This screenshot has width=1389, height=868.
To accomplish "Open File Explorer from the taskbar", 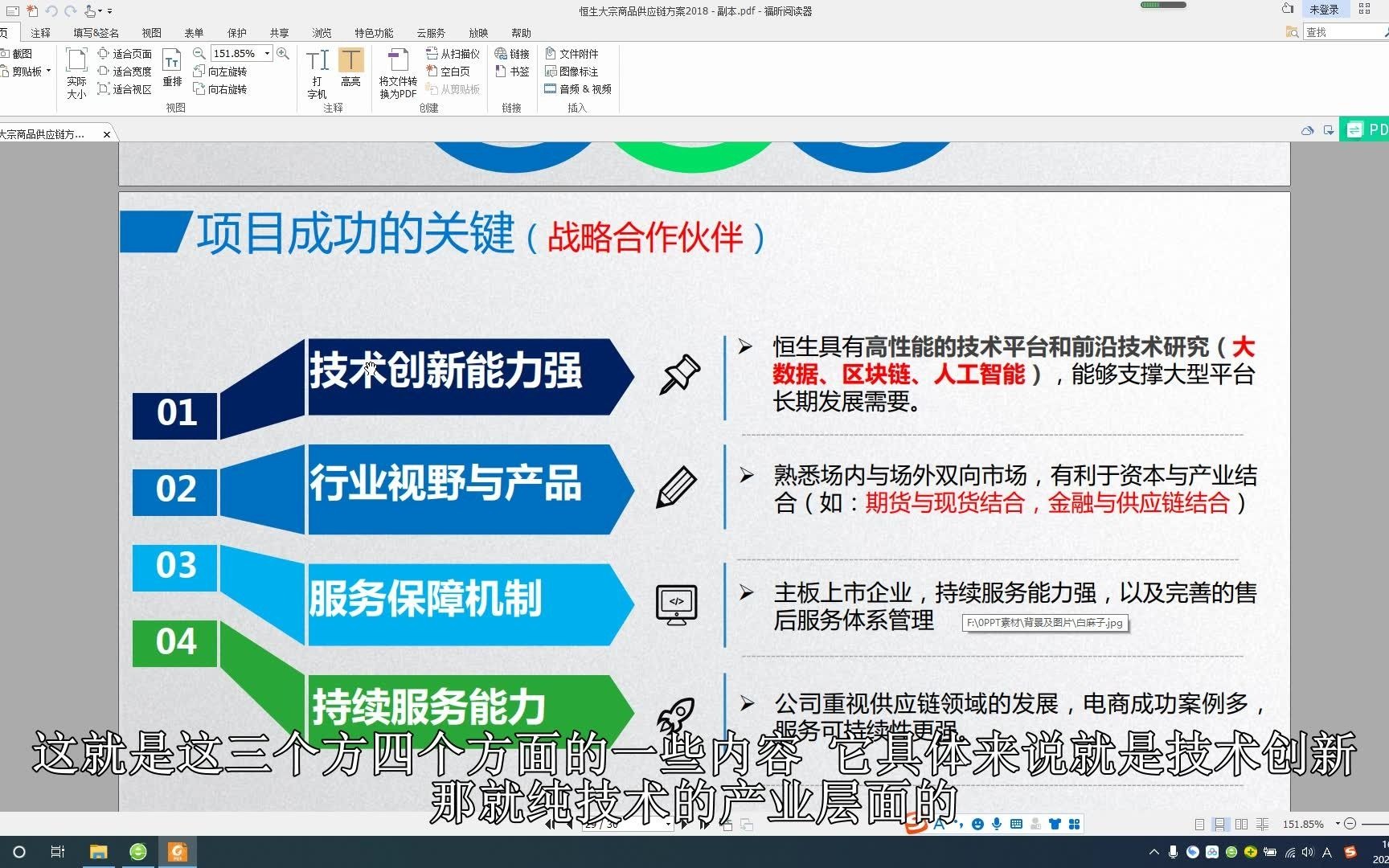I will click(x=98, y=852).
